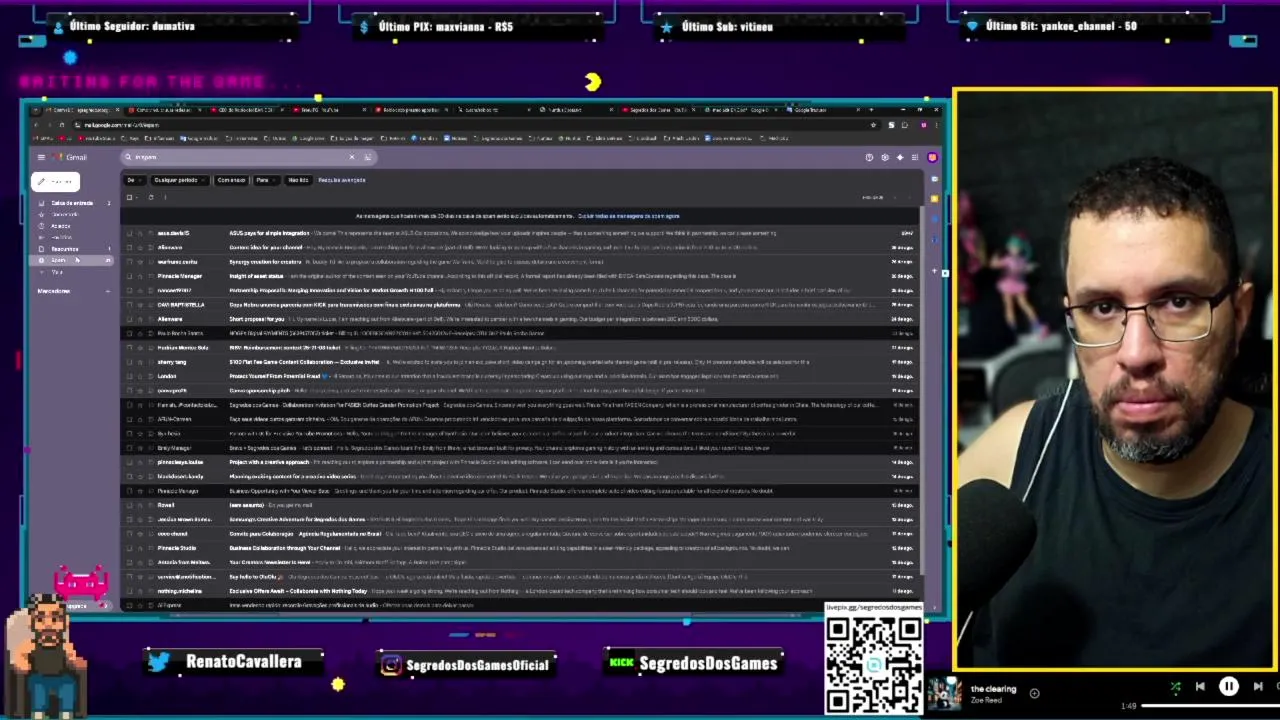
Task: Open the Google account avatar in Gmail
Action: coord(932,157)
